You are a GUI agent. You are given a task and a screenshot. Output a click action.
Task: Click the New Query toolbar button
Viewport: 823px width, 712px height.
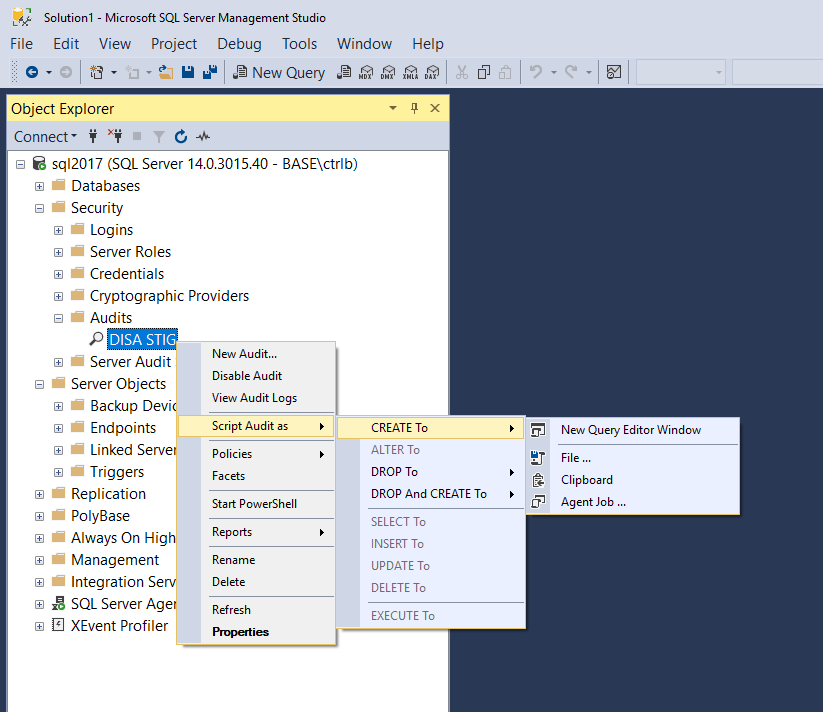point(278,72)
